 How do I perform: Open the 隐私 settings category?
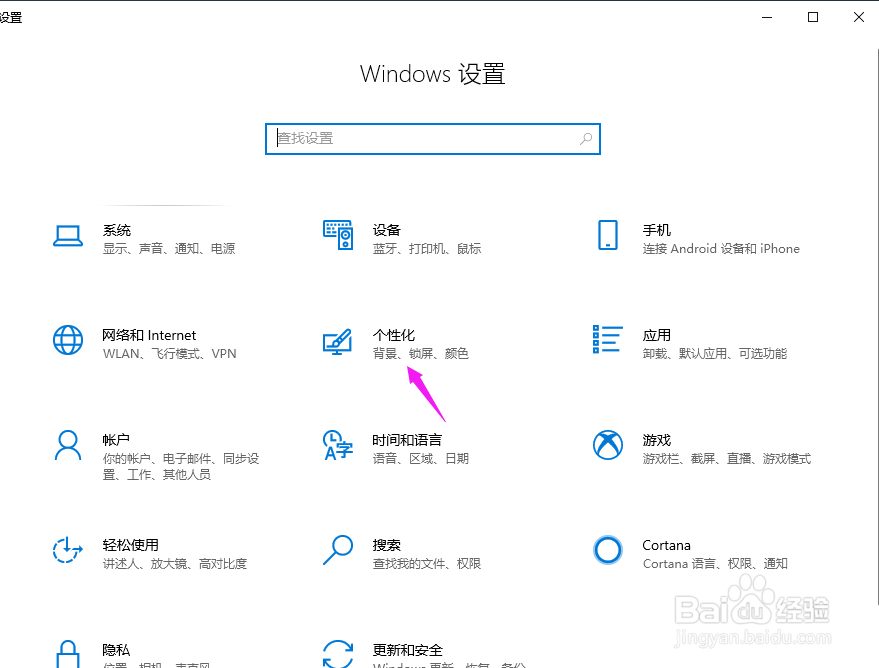pyautogui.click(x=116, y=650)
